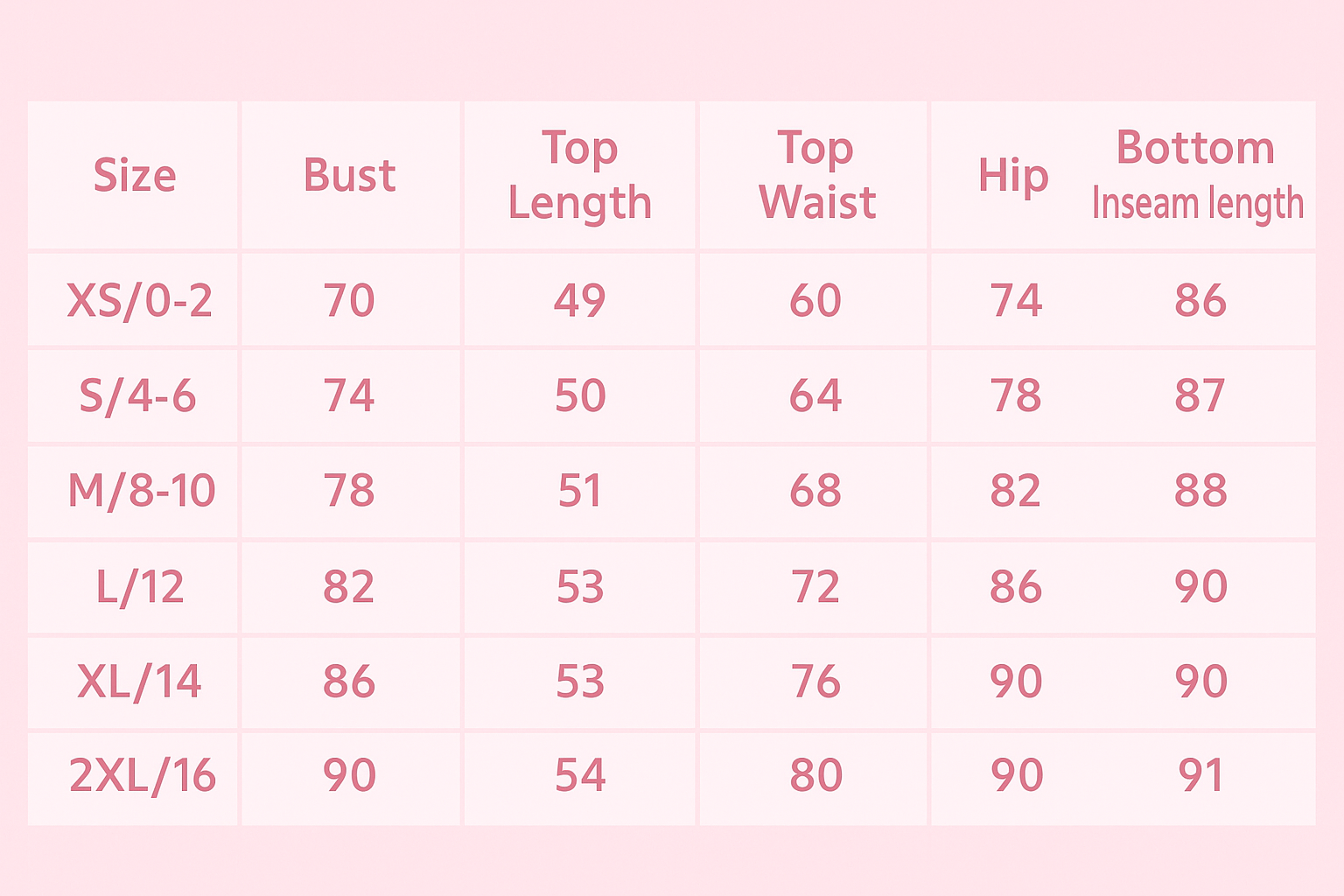Click the XS top length value 49
Screen dimensions: 1344x896
[579, 301]
